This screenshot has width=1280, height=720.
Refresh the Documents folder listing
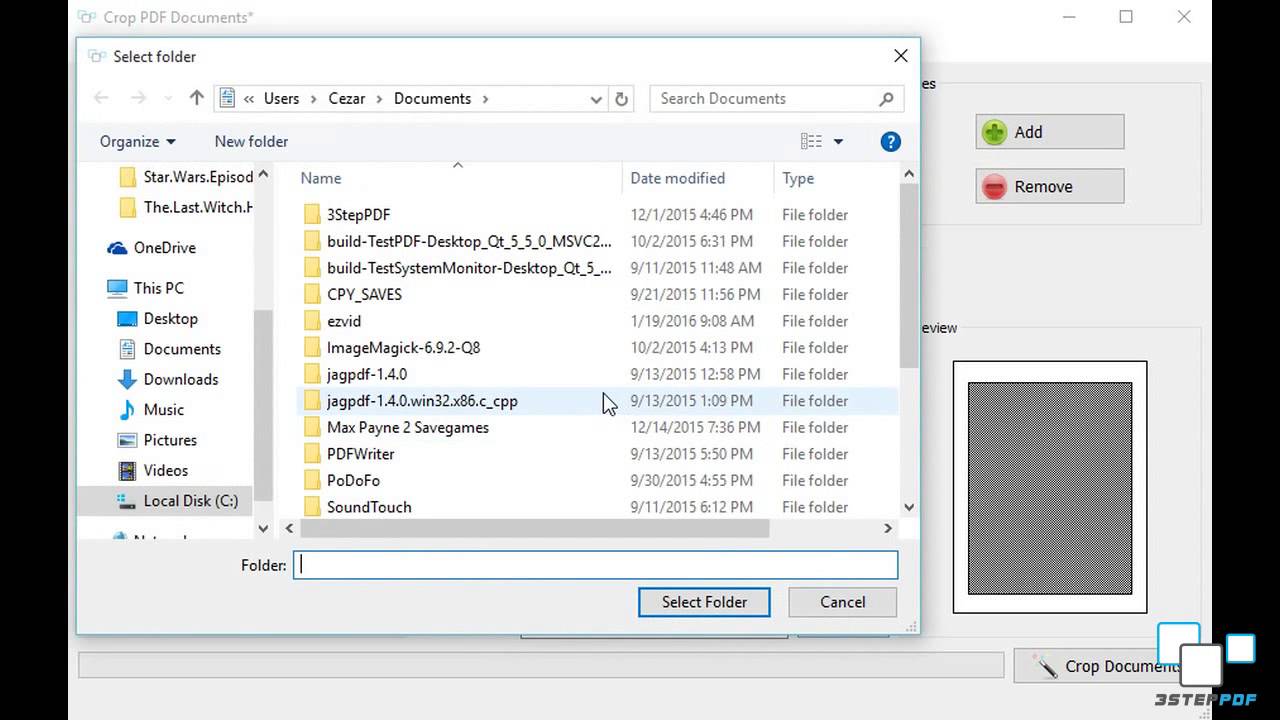pos(621,99)
